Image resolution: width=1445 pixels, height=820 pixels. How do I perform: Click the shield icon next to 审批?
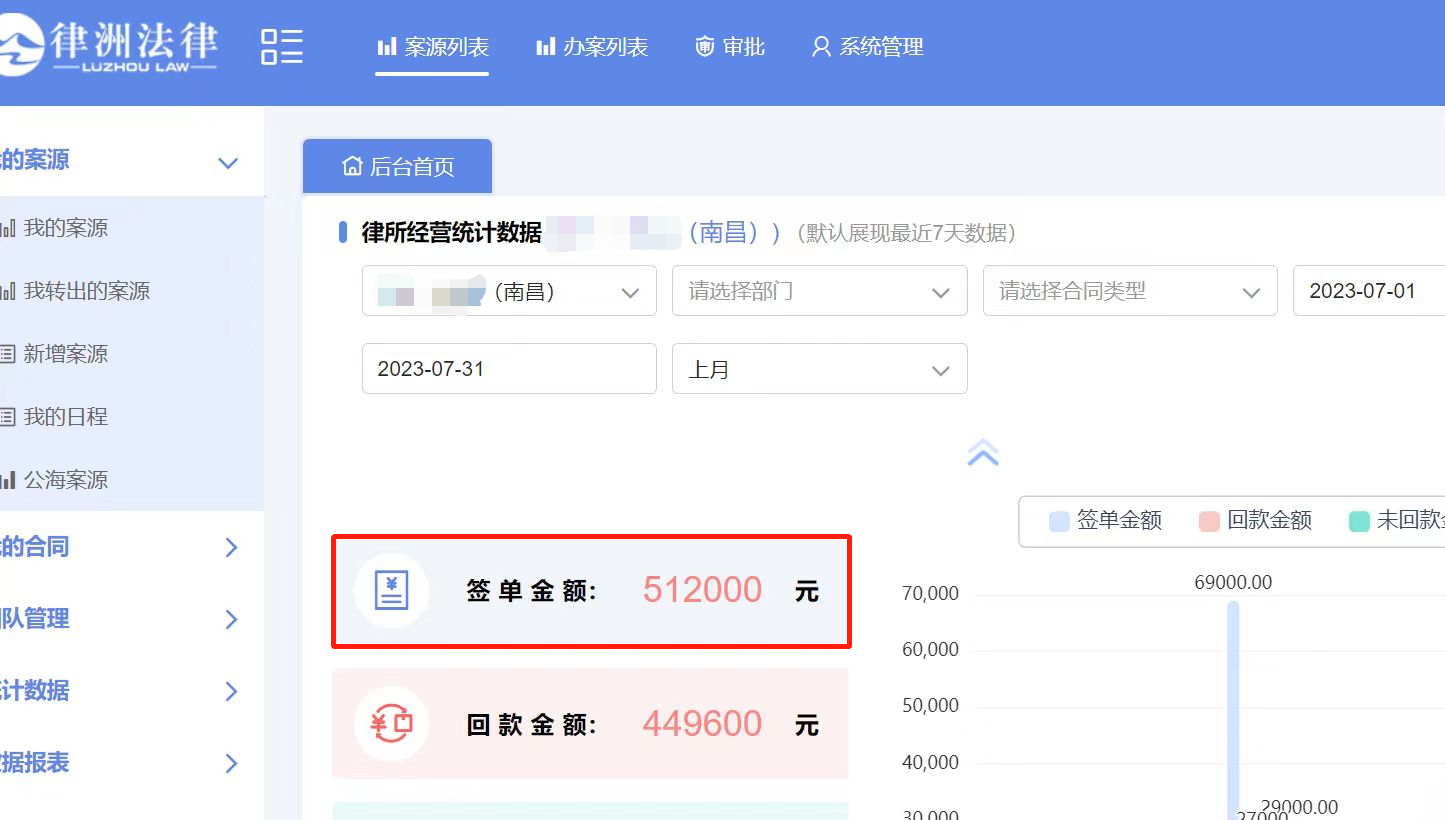(x=705, y=47)
